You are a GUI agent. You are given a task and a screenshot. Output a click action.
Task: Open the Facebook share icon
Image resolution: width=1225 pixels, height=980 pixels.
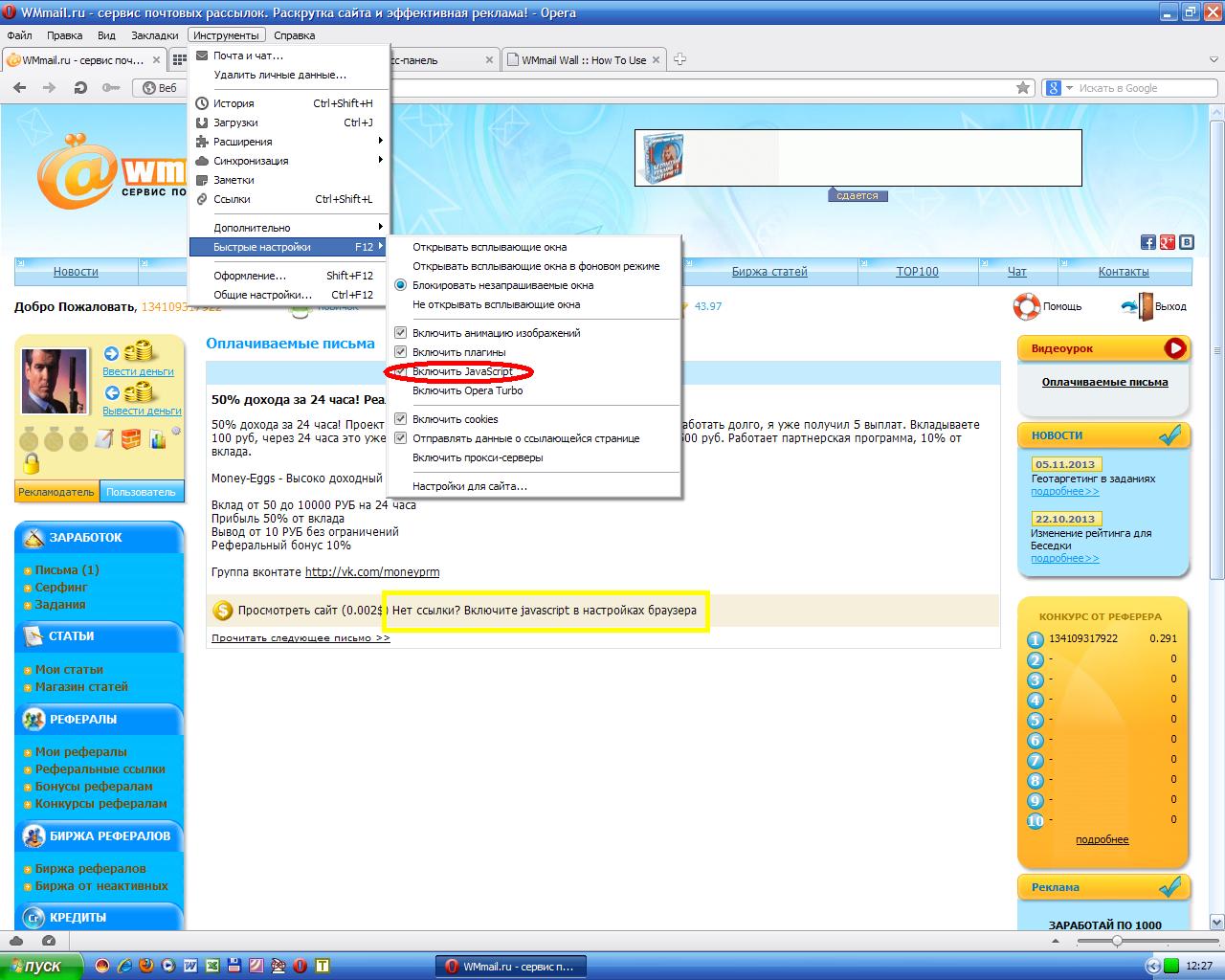(x=1147, y=242)
